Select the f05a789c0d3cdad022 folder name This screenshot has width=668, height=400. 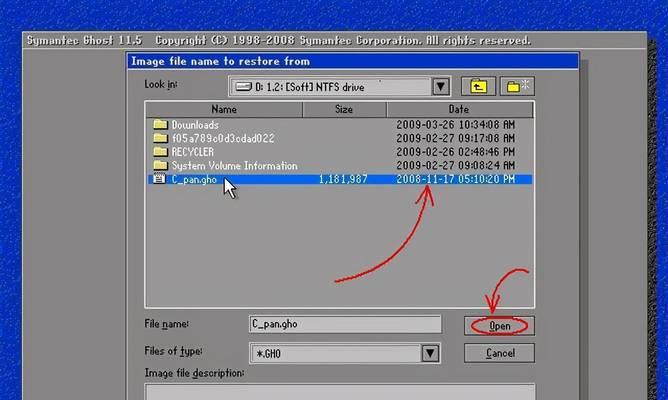pos(223,138)
